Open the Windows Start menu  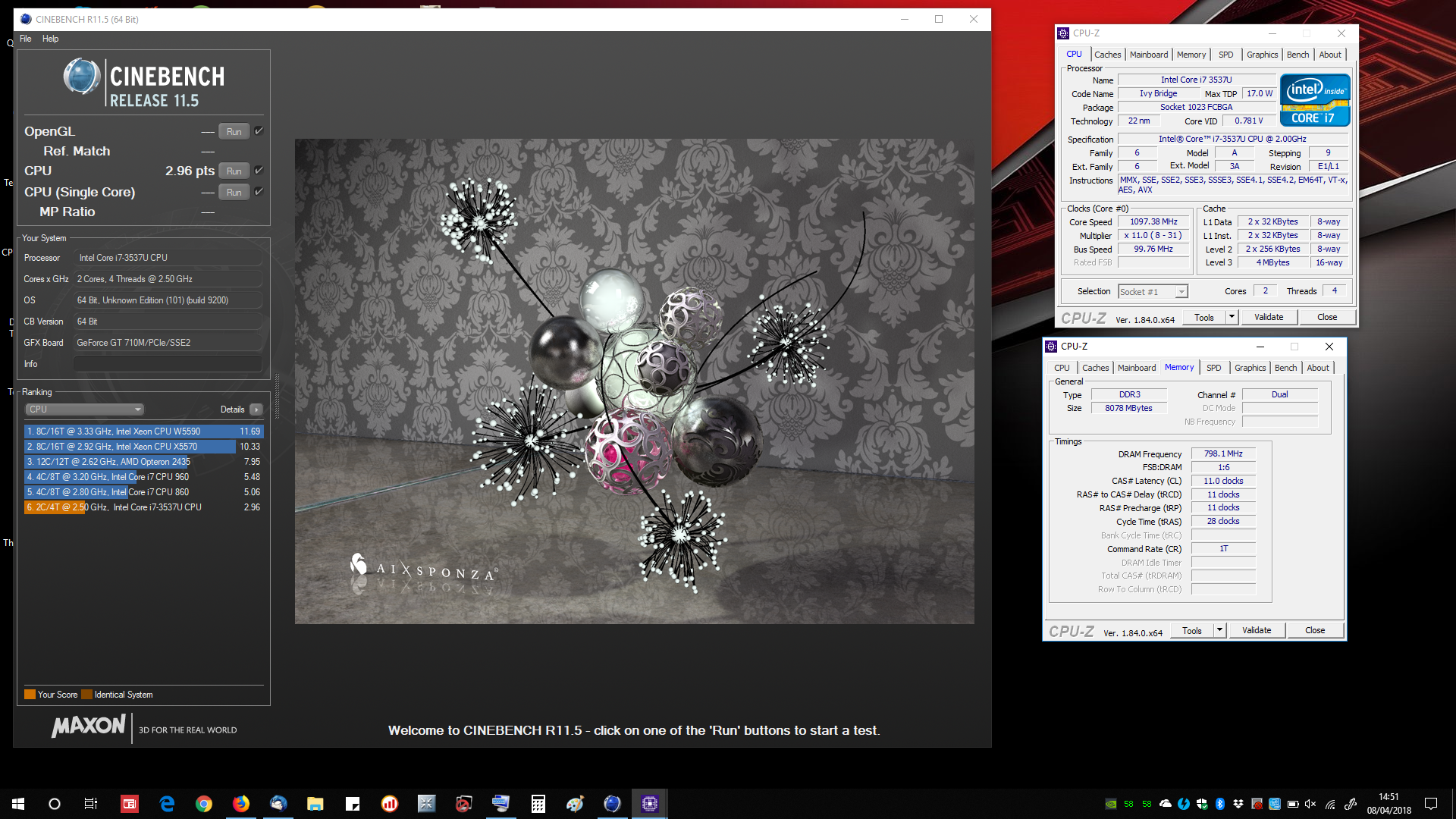pyautogui.click(x=18, y=804)
